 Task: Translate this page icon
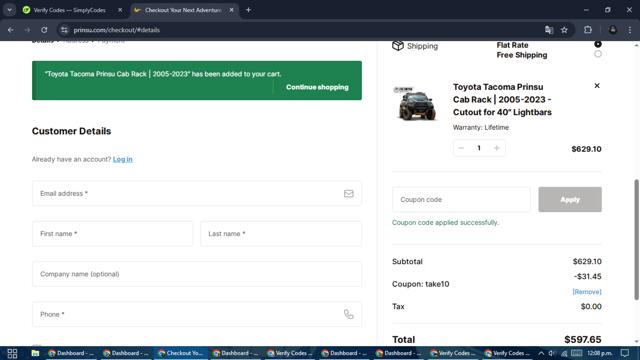(x=549, y=30)
